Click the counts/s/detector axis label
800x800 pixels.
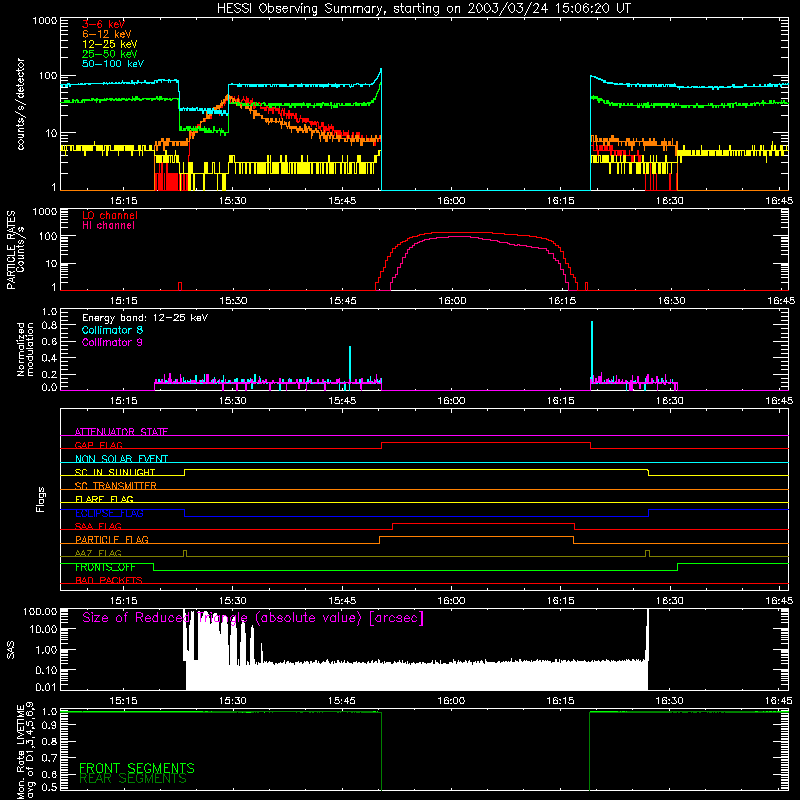pyautogui.click(x=20, y=104)
